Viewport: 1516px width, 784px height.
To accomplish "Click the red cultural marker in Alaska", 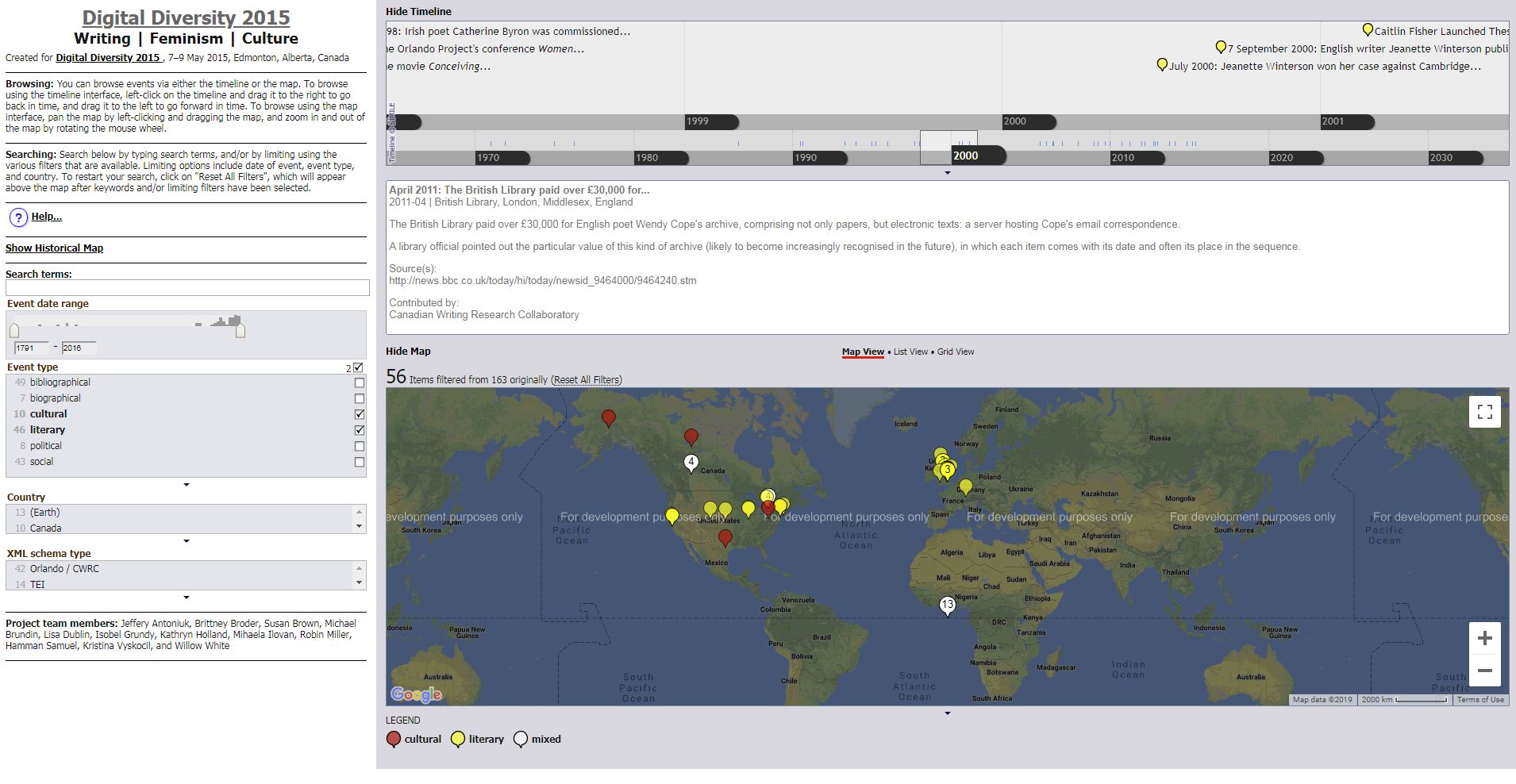I will point(609,418).
